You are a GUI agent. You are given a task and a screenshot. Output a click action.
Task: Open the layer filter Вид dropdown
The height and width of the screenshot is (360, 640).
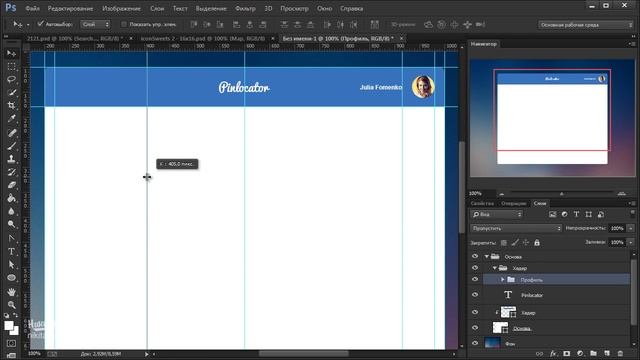point(497,214)
